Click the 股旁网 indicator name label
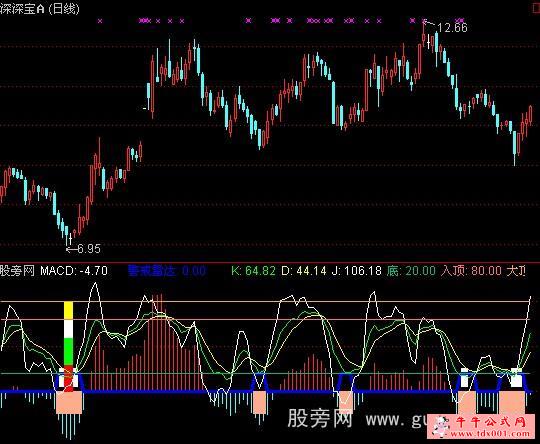Image resolution: width=540 pixels, height=444 pixels. pyautogui.click(x=17, y=271)
